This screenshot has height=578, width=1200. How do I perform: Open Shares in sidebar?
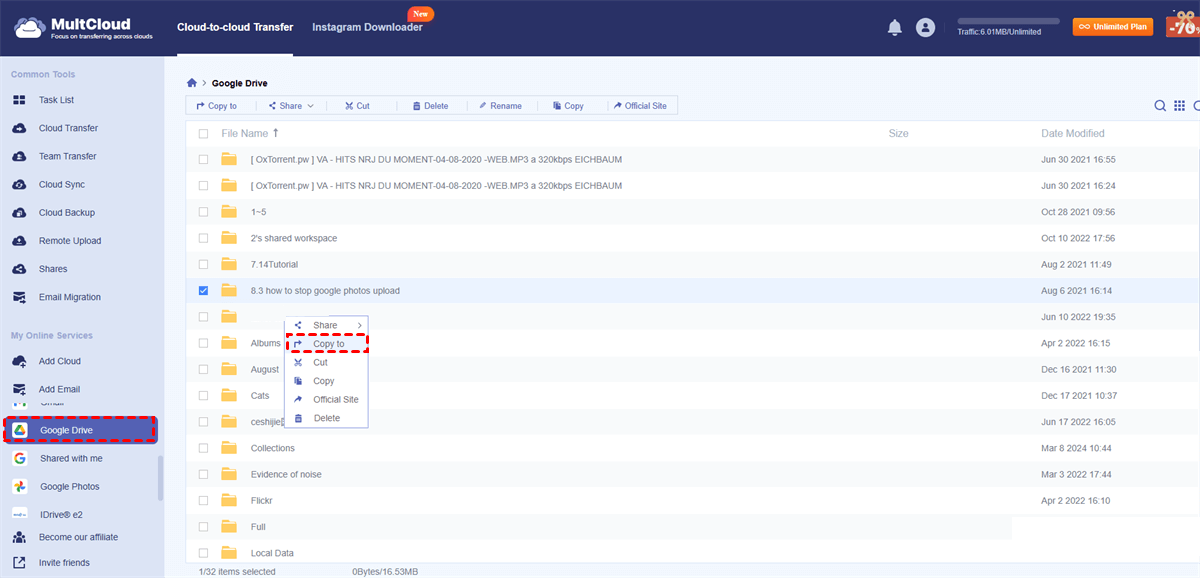coord(53,269)
